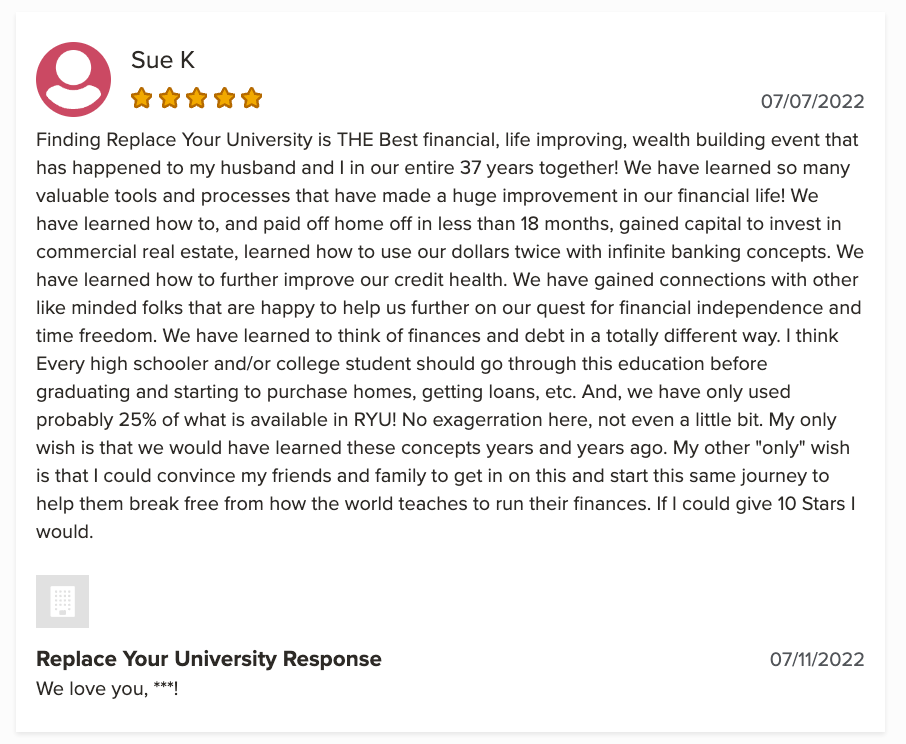906x744 pixels.
Task: Click the fourth gold rating star
Action: pyautogui.click(x=224, y=98)
